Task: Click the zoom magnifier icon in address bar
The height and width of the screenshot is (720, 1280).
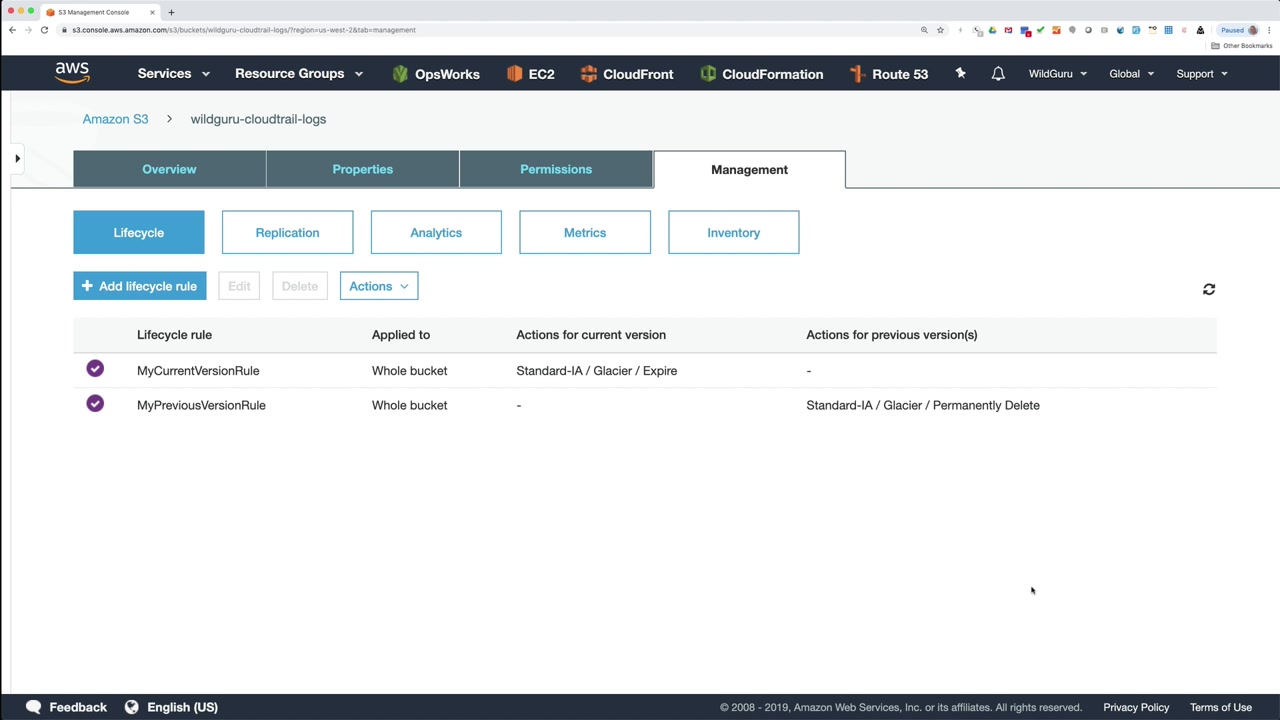Action: coord(924,30)
